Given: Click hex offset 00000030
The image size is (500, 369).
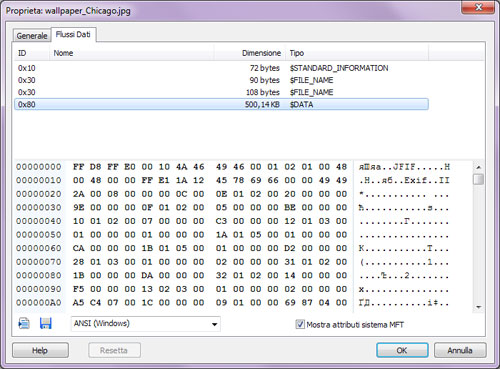Looking at the screenshot, I should (x=39, y=208).
